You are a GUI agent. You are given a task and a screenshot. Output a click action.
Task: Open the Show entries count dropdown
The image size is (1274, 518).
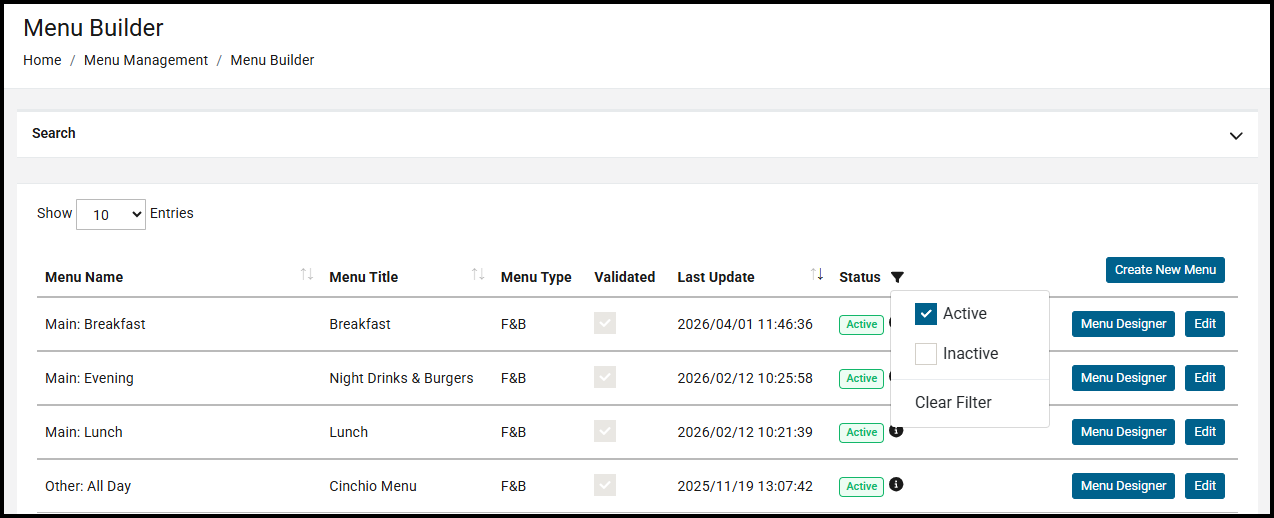point(111,214)
